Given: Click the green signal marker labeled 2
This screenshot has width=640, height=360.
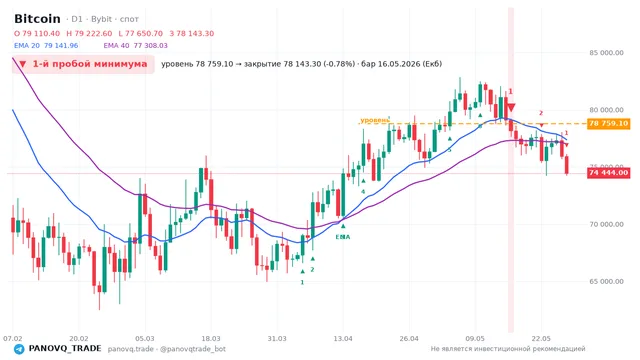Looking at the screenshot, I should click(x=313, y=259).
